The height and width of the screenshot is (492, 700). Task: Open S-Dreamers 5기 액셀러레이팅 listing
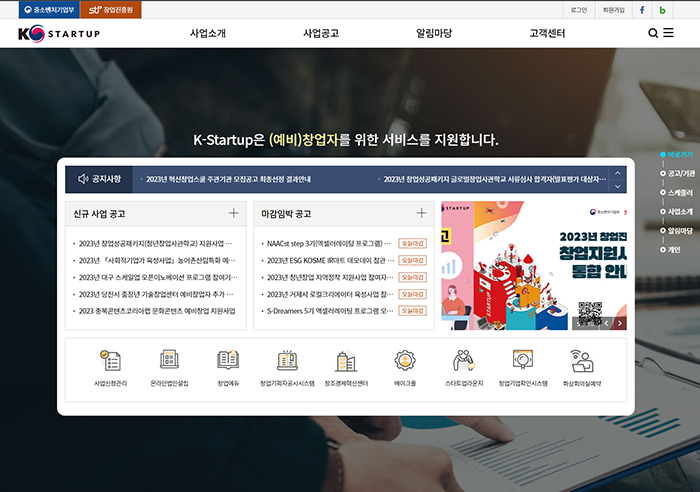[x=330, y=311]
